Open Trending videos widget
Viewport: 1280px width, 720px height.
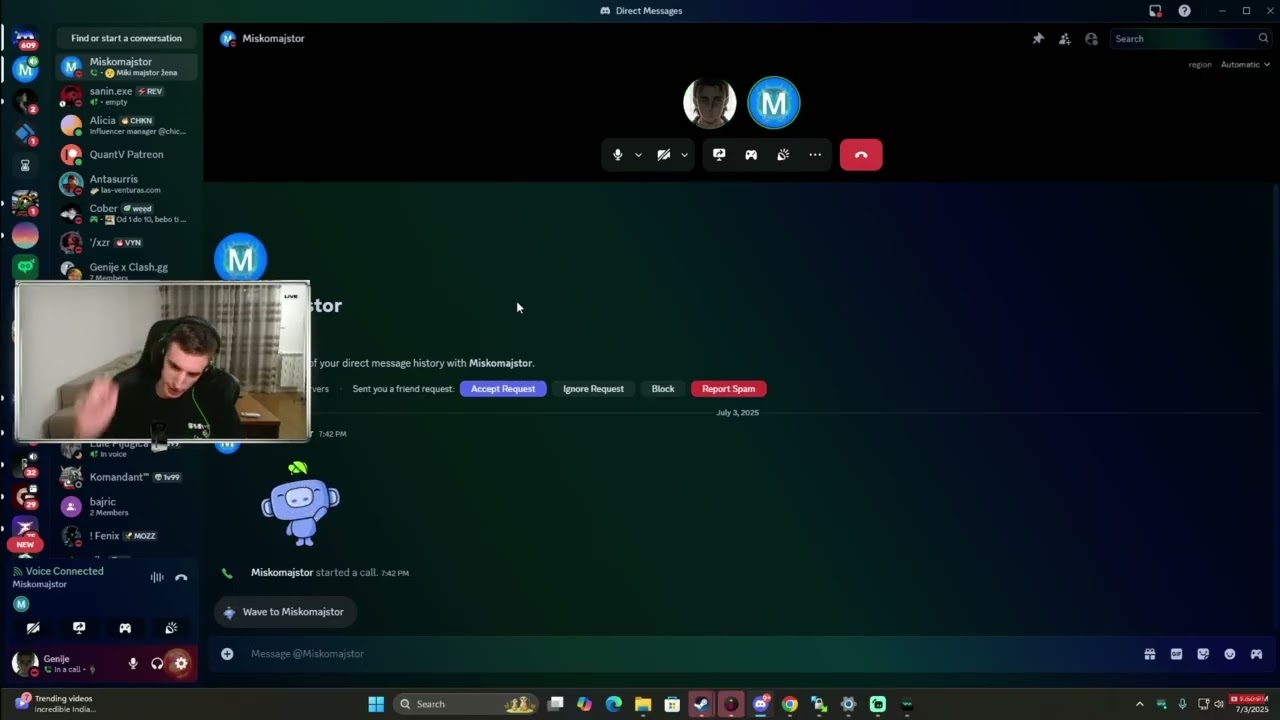56,704
